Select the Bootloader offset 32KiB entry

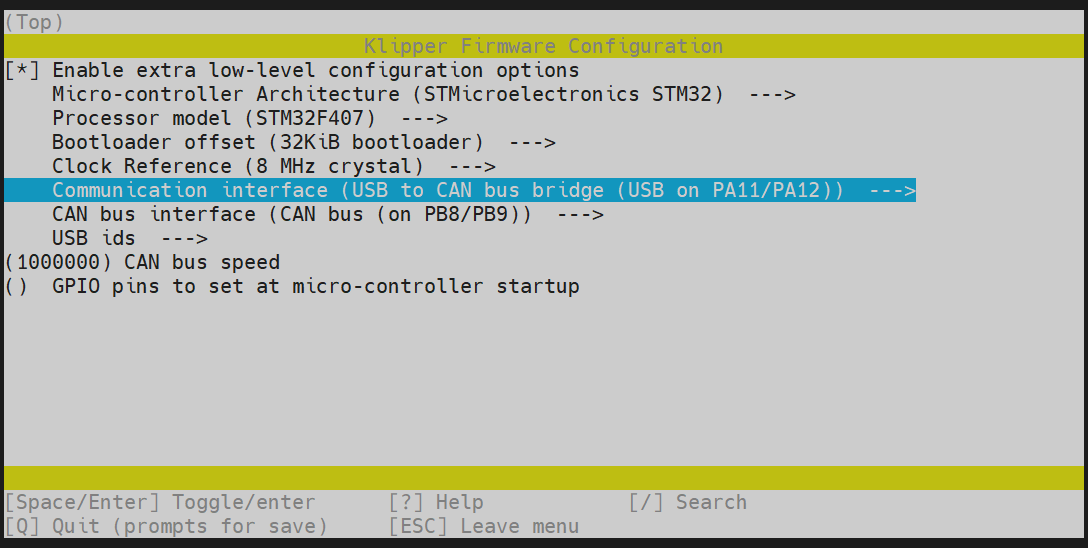(268, 143)
